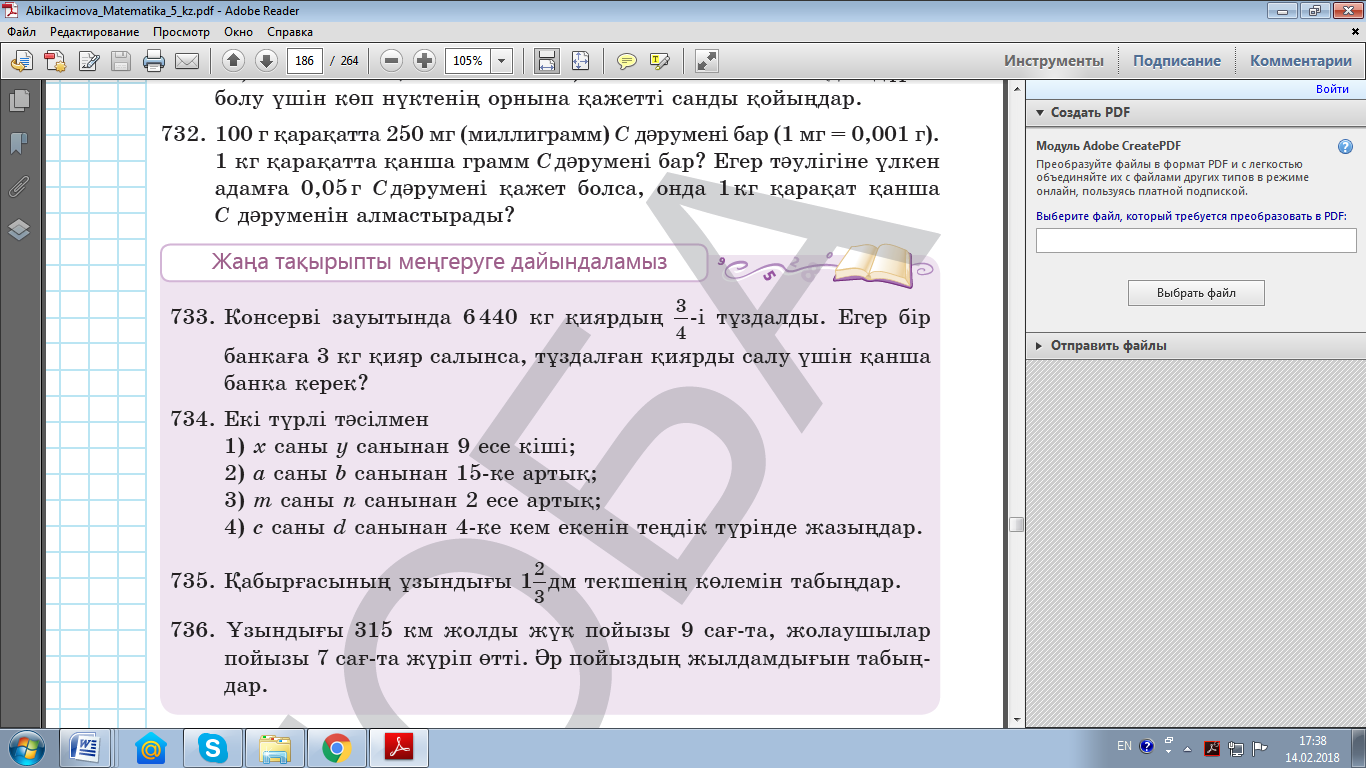The image size is (1366, 768).
Task: Open the Редактирование menu
Action: point(94,32)
